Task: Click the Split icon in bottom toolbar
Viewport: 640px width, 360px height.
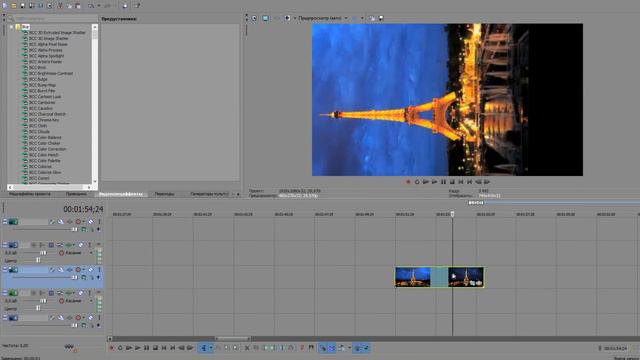Action: 282,348
